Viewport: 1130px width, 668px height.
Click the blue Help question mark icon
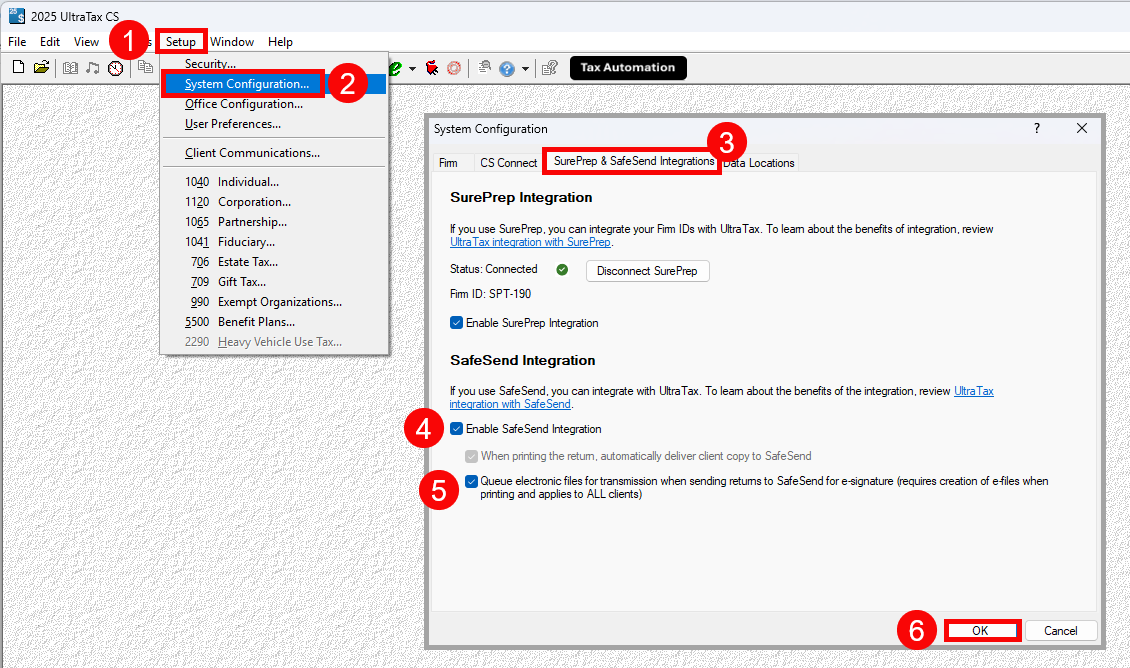[507, 68]
